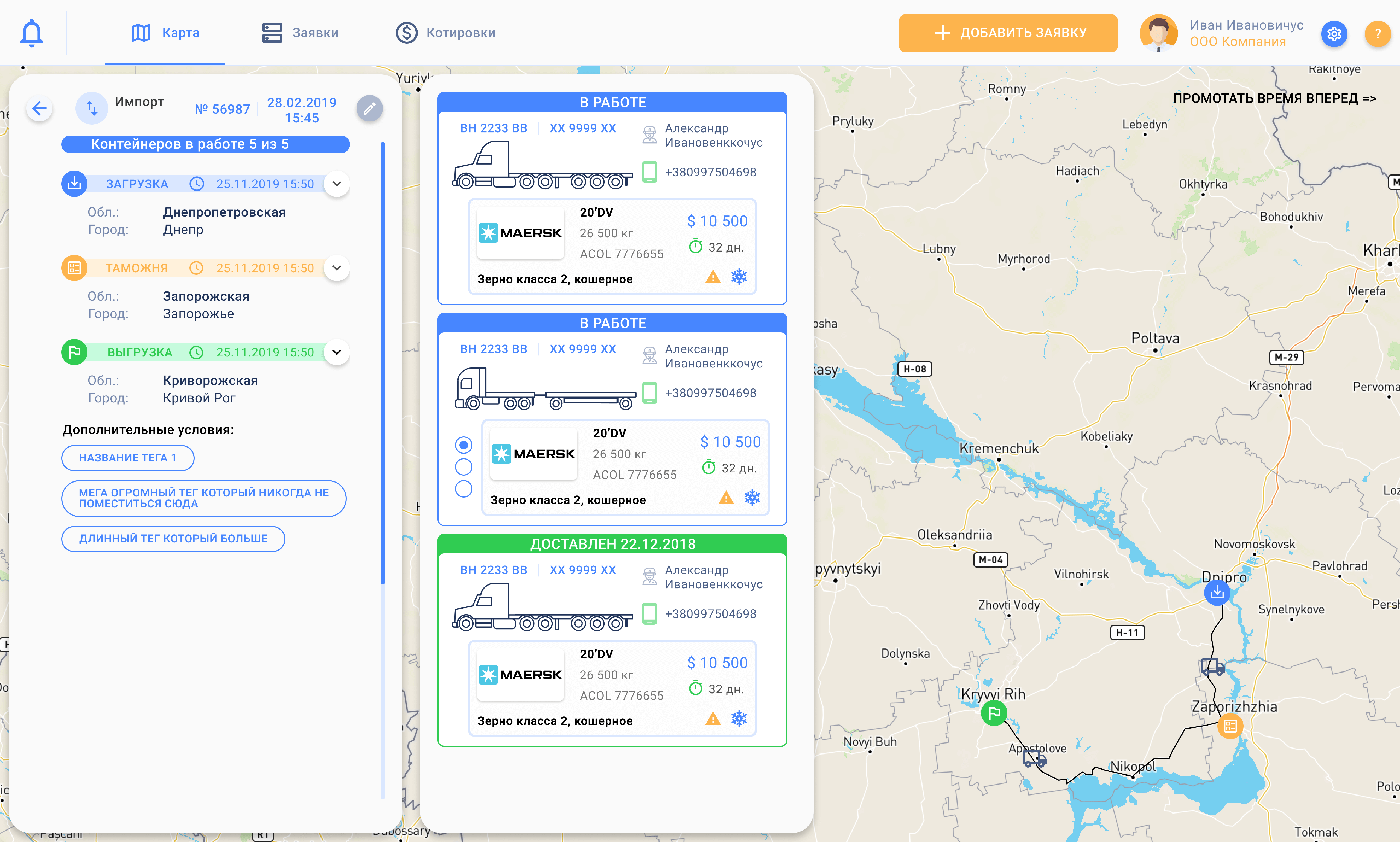
Task: Click Maersk logo in delivered card
Action: (x=520, y=675)
